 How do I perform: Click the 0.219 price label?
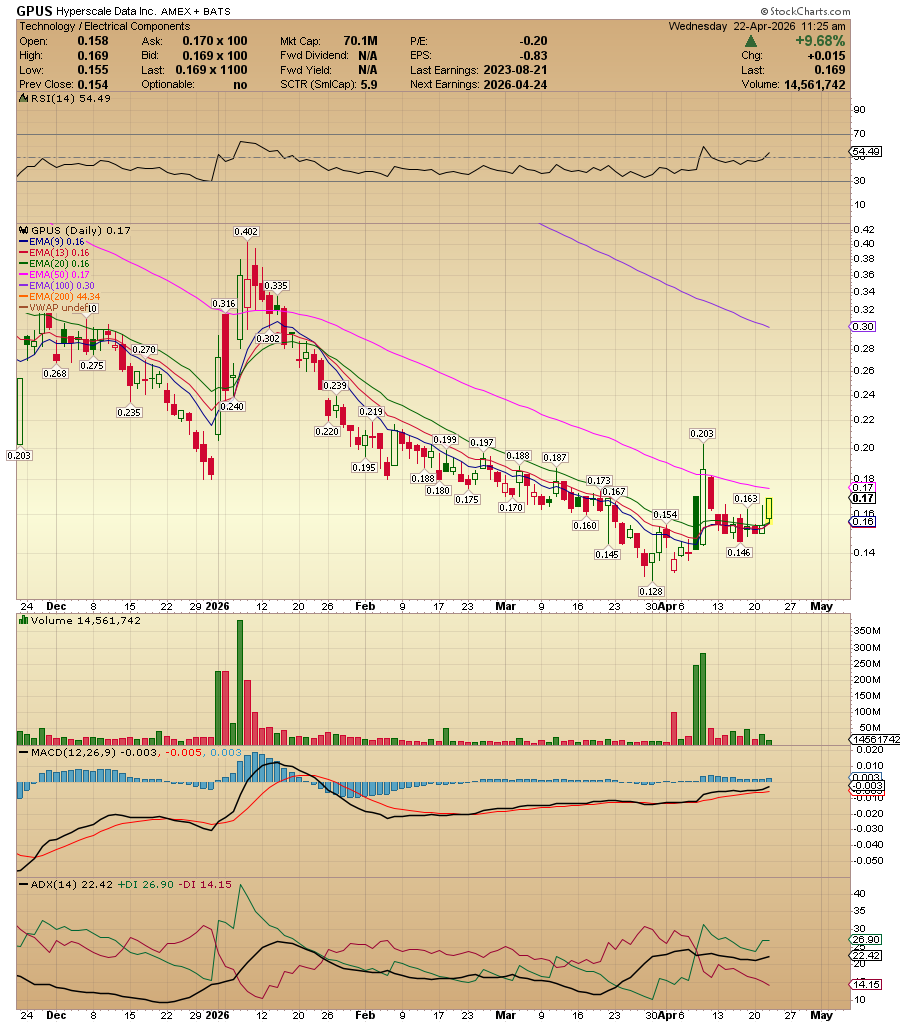[371, 412]
